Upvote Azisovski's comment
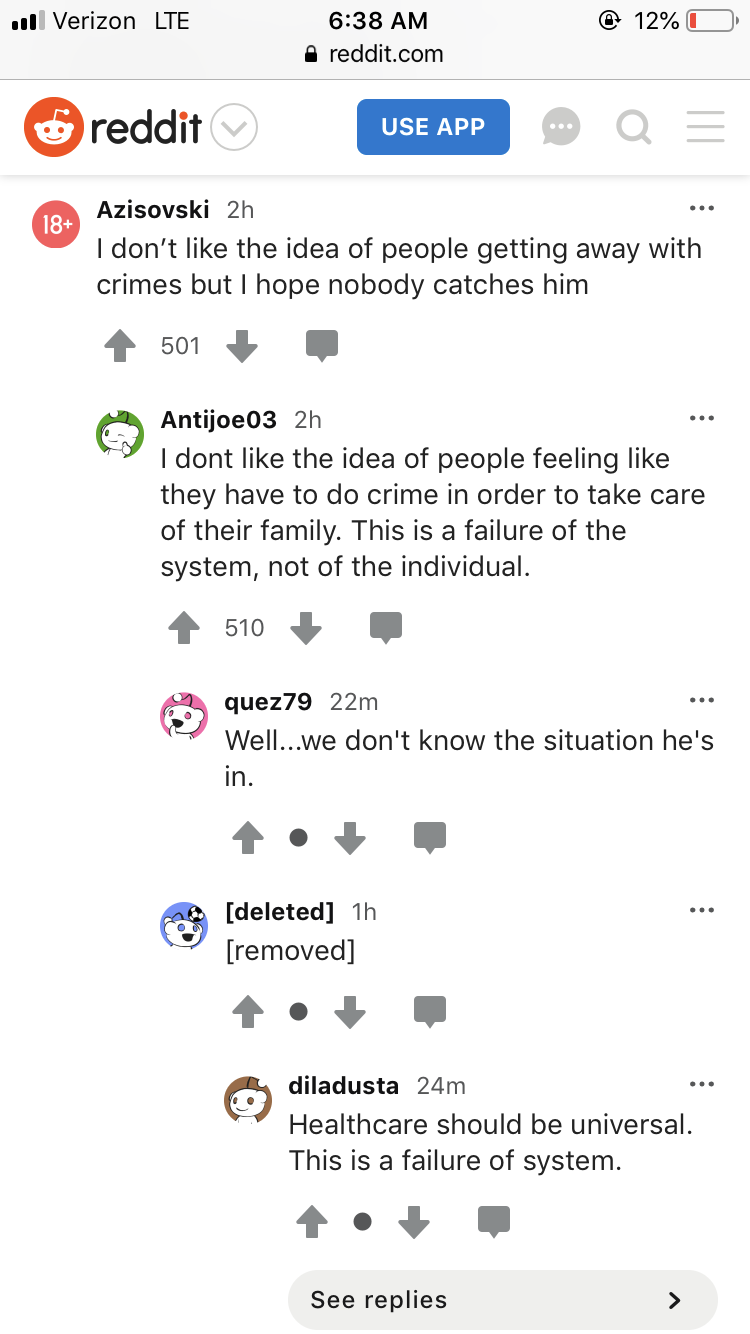Image resolution: width=750 pixels, height=1334 pixels. (120, 346)
